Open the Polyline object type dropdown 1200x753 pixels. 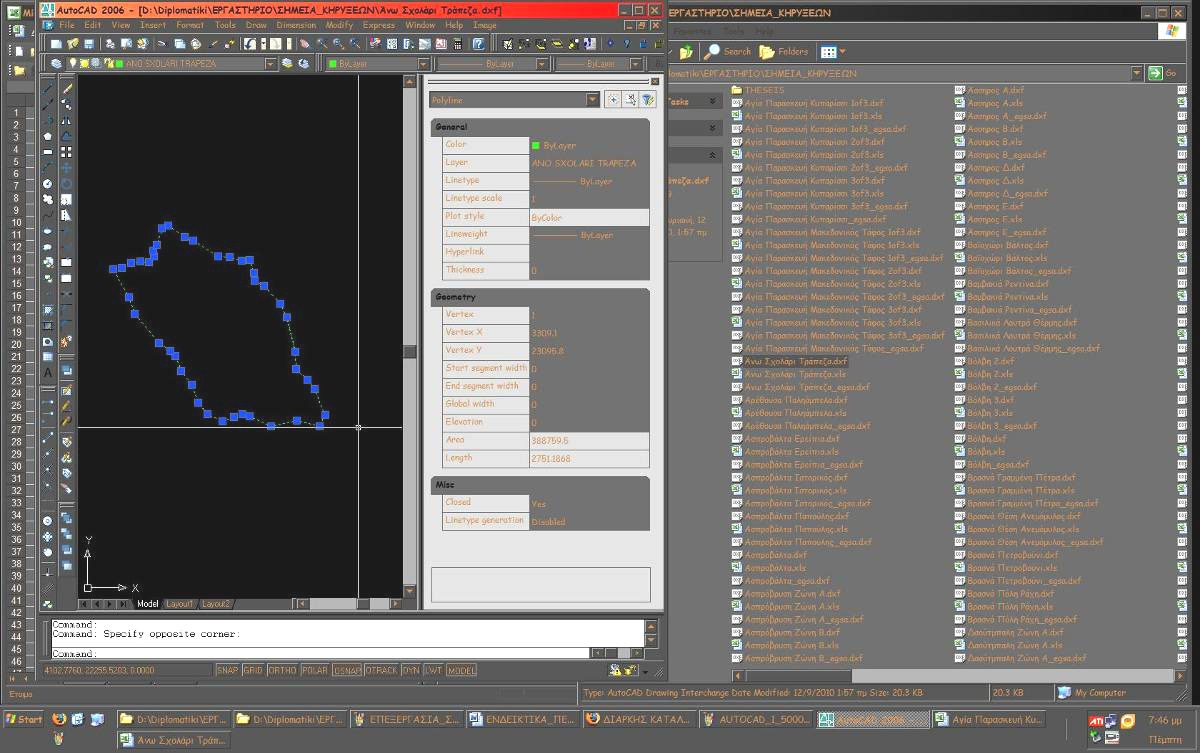point(593,100)
